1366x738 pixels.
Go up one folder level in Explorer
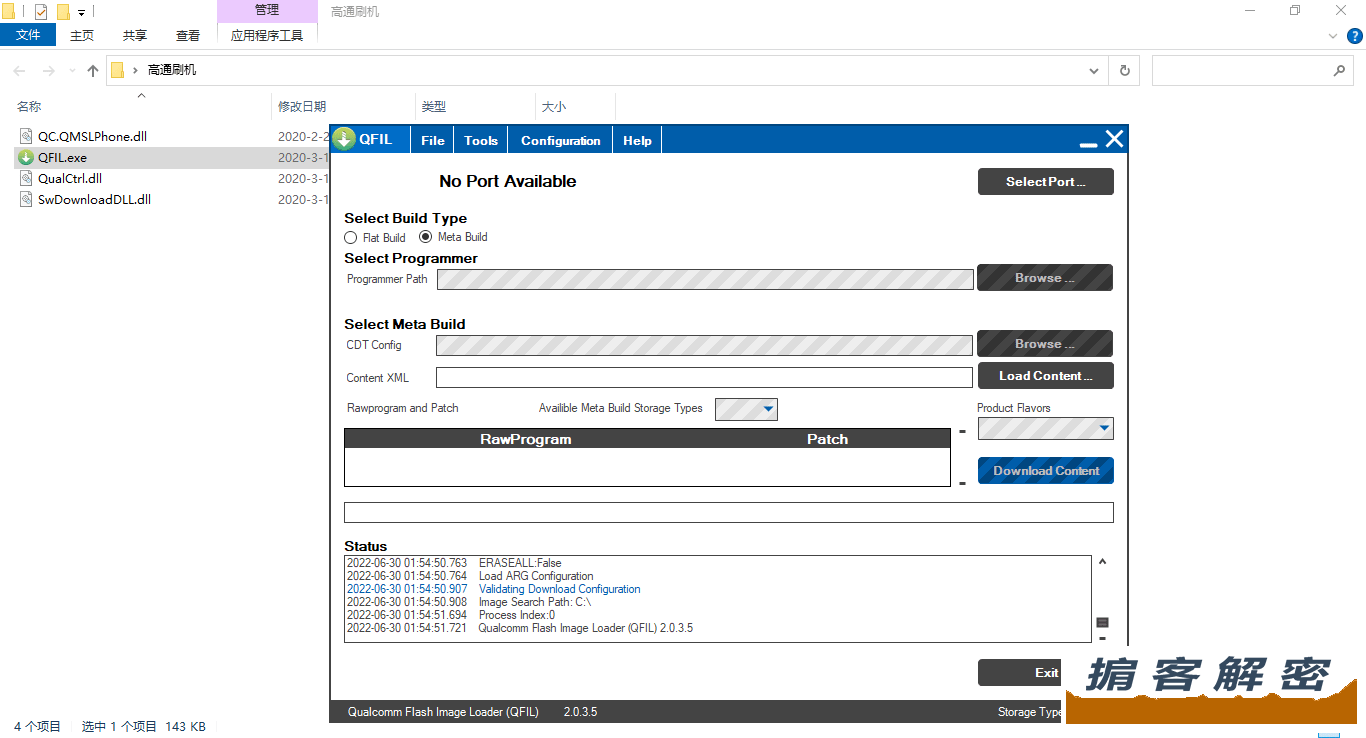[93, 71]
